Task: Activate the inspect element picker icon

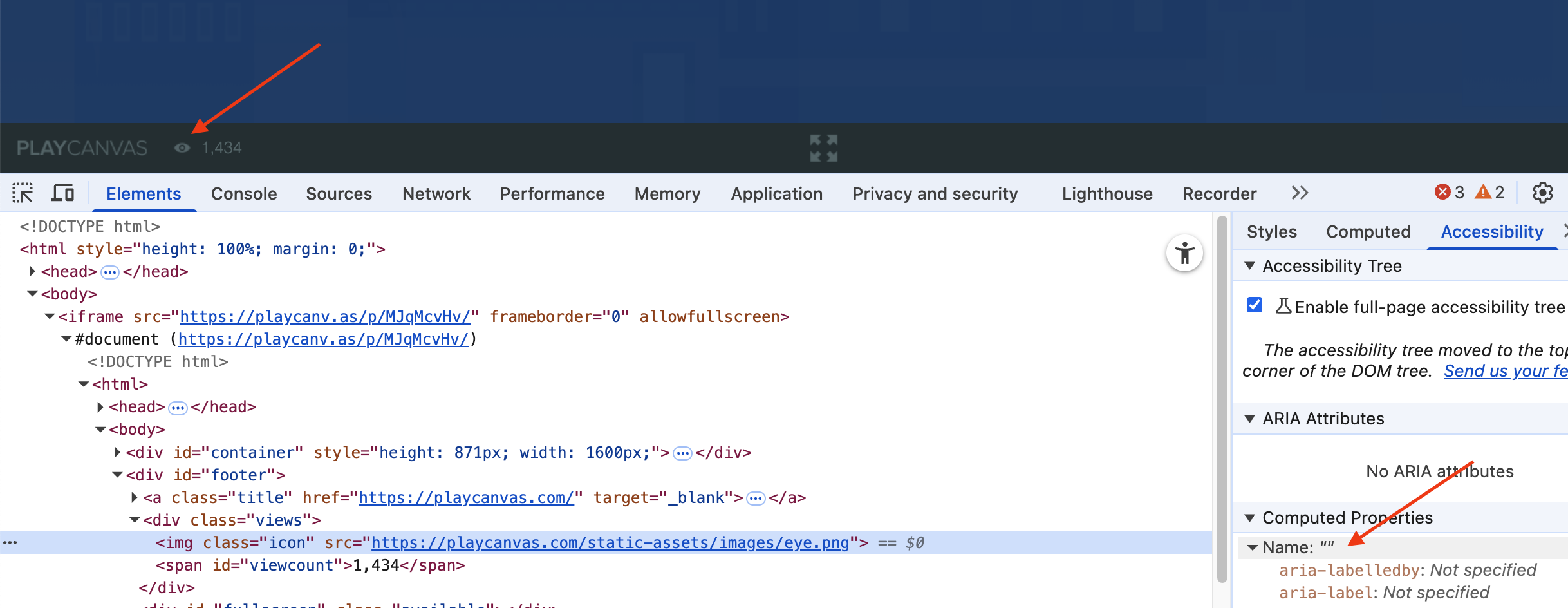Action: [x=23, y=193]
